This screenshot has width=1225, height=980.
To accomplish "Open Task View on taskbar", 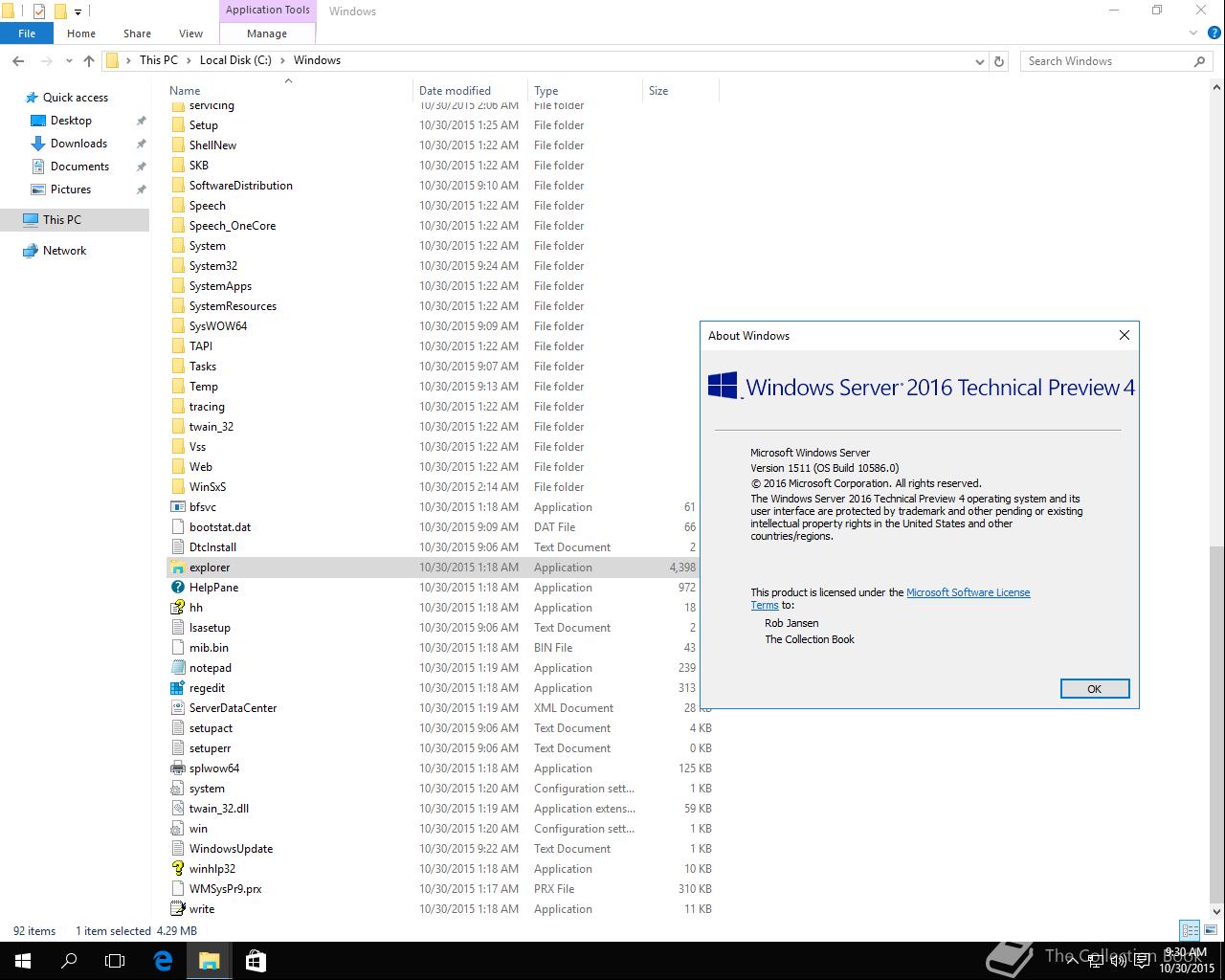I will click(x=115, y=961).
